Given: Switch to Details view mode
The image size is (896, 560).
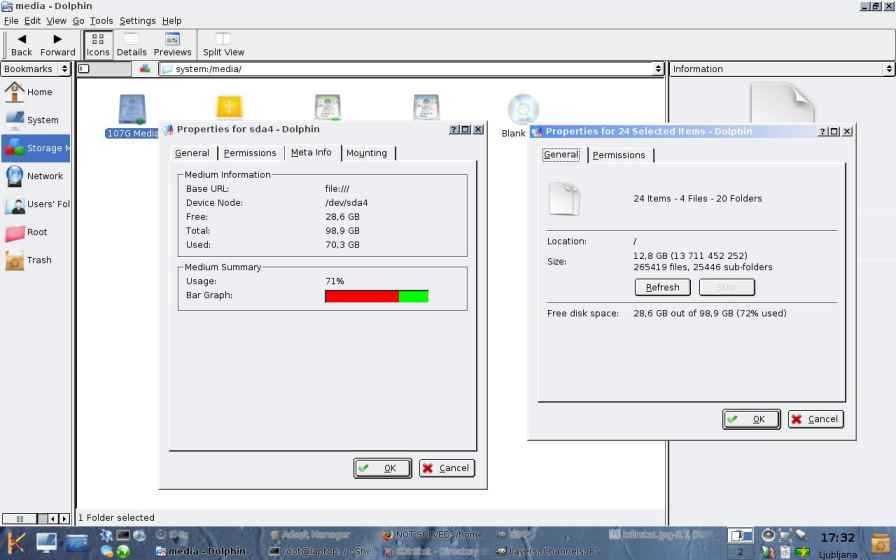Looking at the screenshot, I should coord(131,44).
